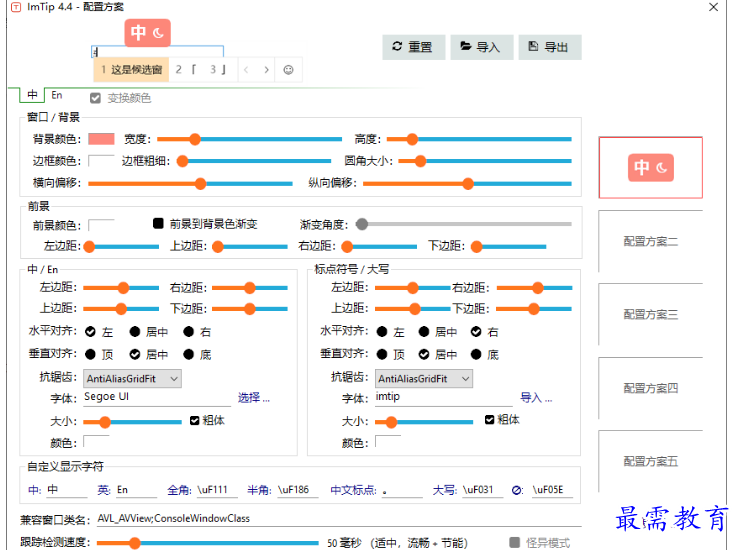Toggle 前景到背景色渐变 checkbox
This screenshot has height=550, width=737.
(158, 223)
